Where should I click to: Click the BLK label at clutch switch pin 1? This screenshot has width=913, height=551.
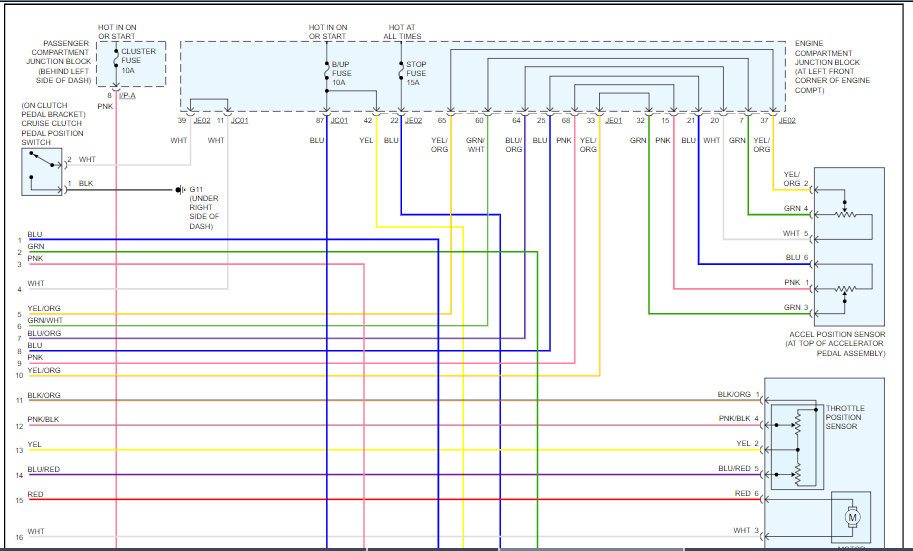(x=86, y=183)
